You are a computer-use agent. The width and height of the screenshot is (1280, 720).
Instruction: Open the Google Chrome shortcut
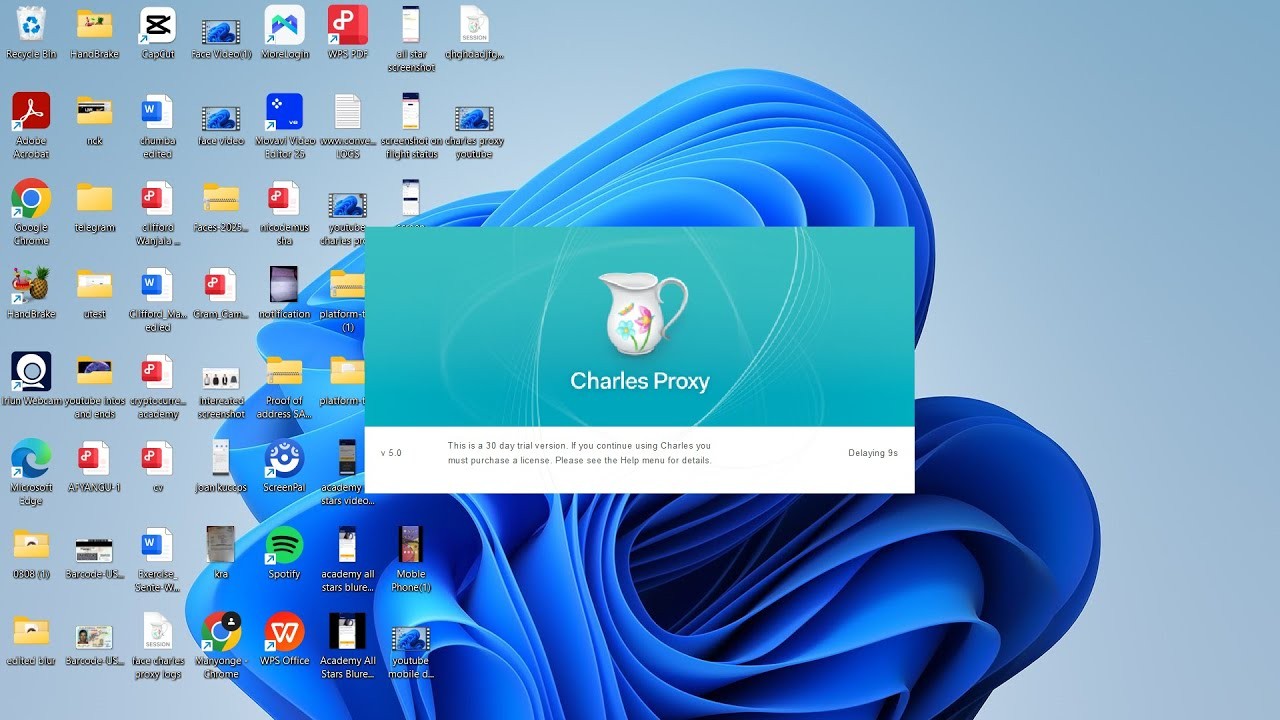(31, 213)
